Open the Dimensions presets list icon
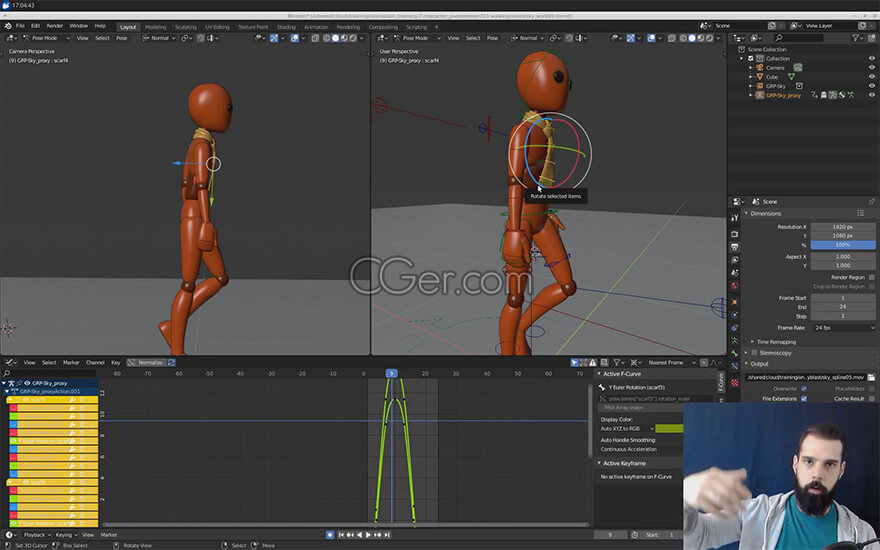Image resolution: width=880 pixels, height=550 pixels. [x=860, y=213]
